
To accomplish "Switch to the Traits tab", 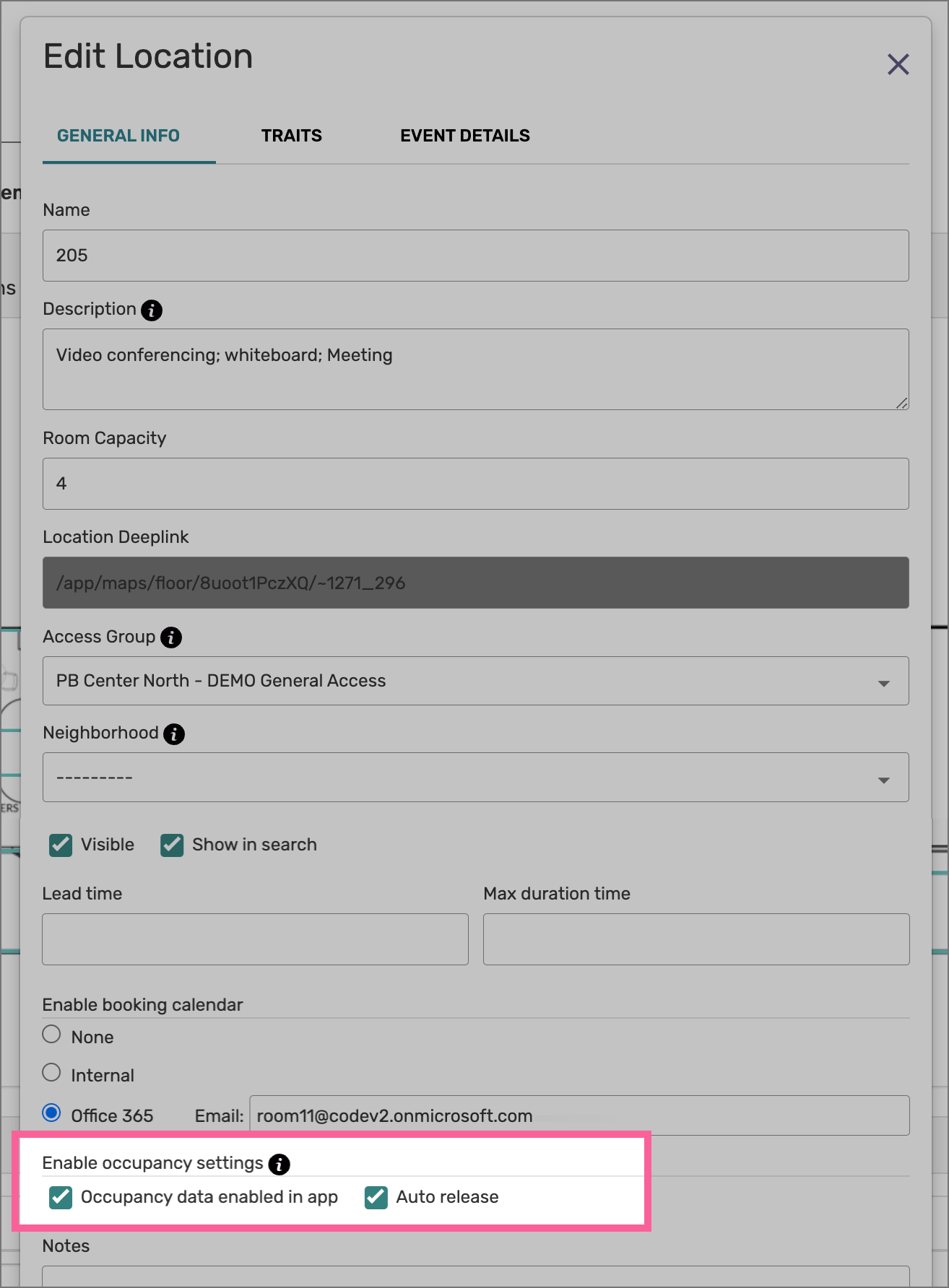I will [x=291, y=136].
